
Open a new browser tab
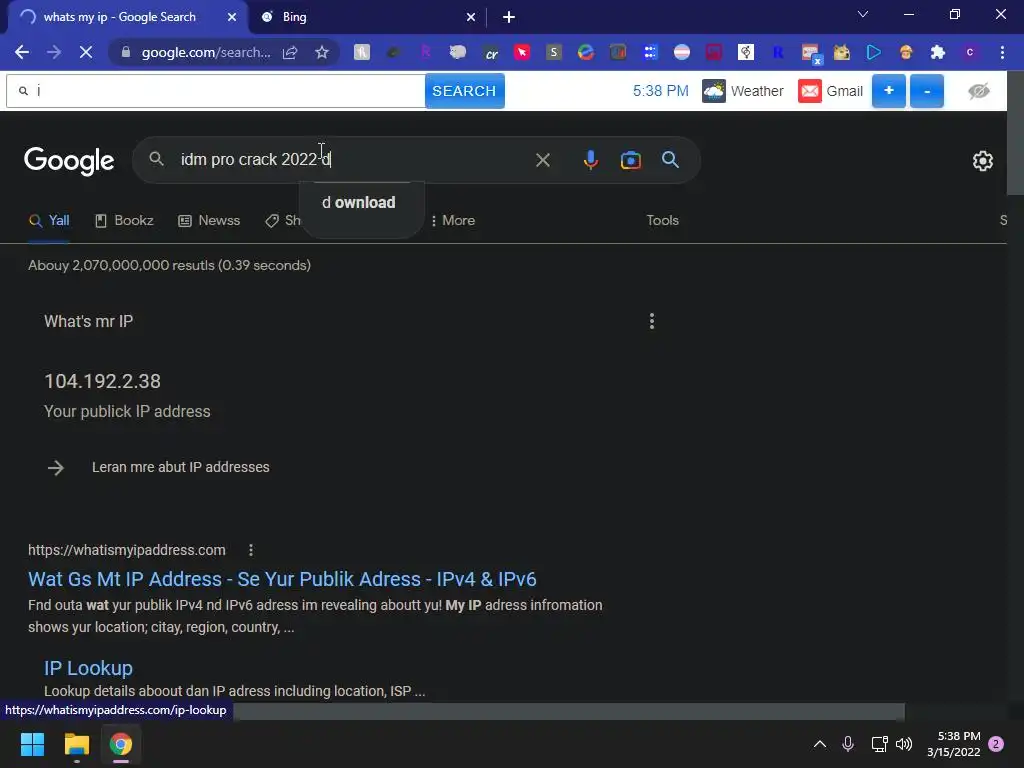[509, 17]
